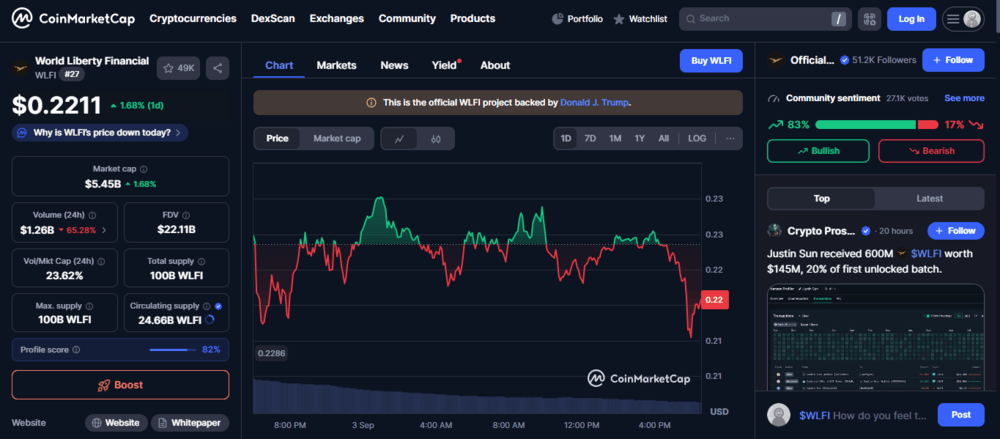
Task: Open the DexScan nav menu
Action: 273,19
